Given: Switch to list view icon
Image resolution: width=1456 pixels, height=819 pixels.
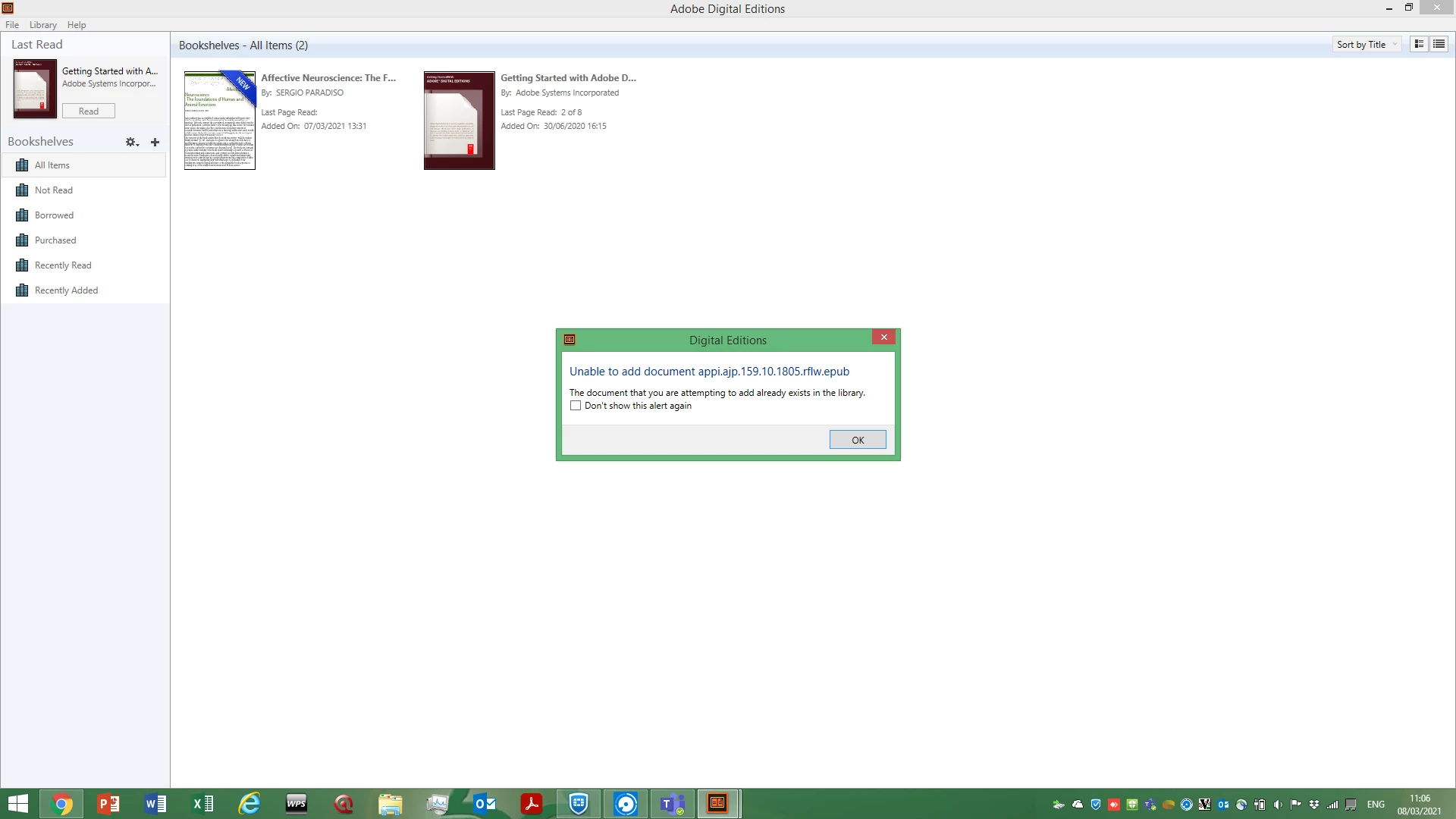Looking at the screenshot, I should pos(1439,44).
